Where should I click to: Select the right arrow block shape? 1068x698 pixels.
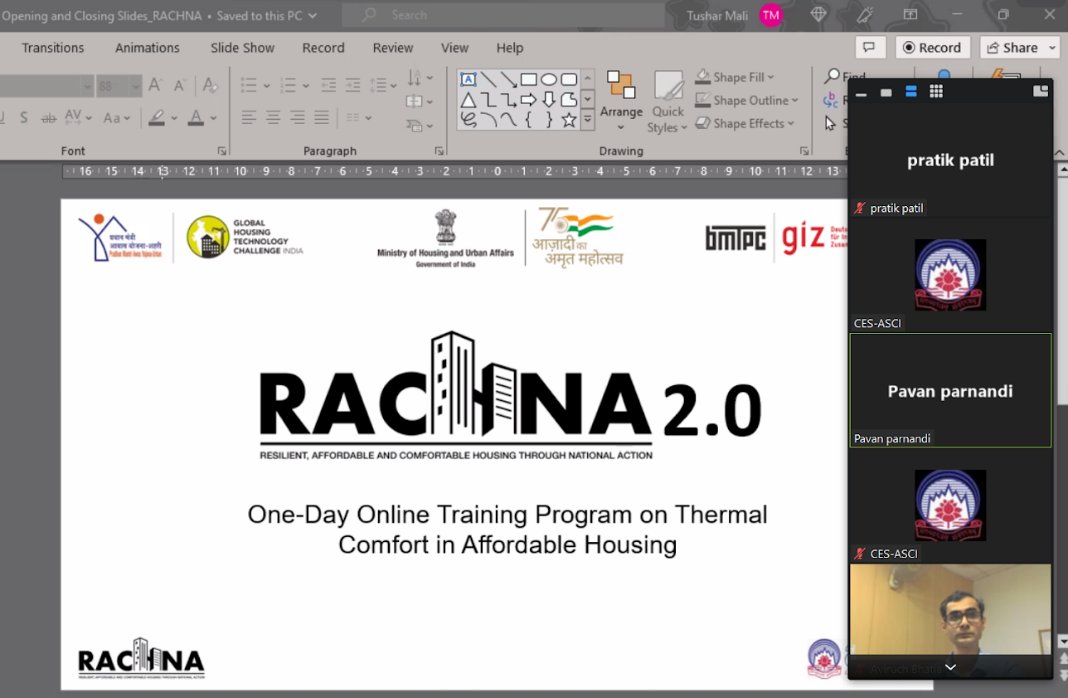529,100
